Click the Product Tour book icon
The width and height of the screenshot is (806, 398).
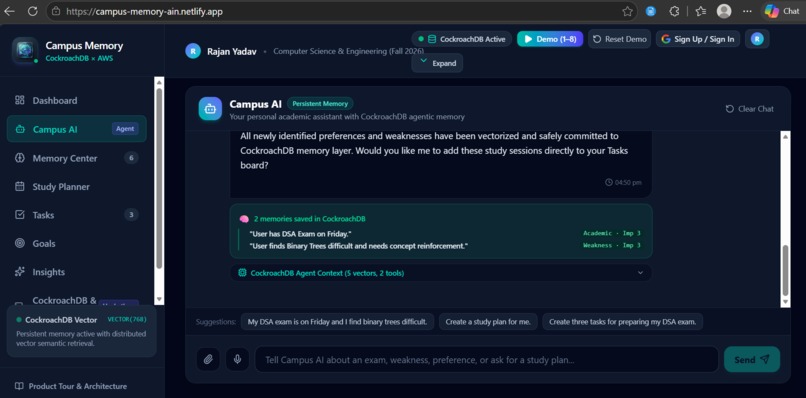(19, 386)
